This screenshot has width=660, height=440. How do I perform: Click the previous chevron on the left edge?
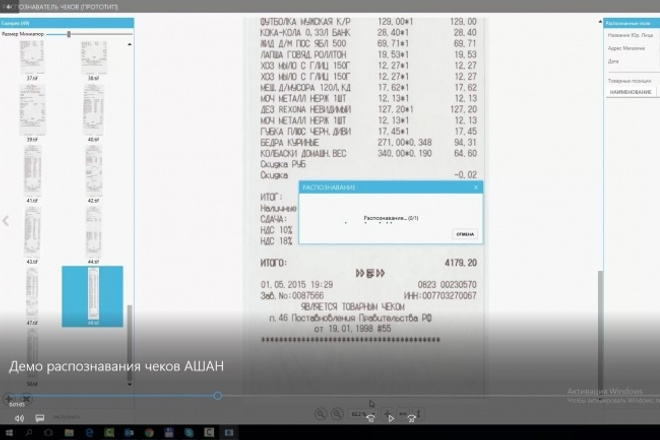pos(5,221)
